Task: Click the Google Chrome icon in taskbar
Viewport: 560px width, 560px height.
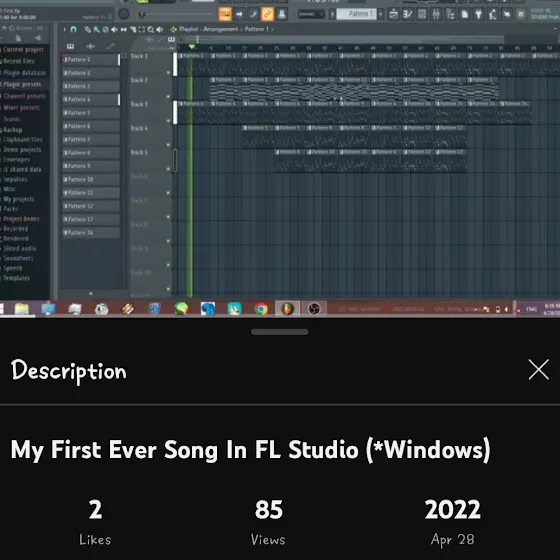Action: [261, 309]
